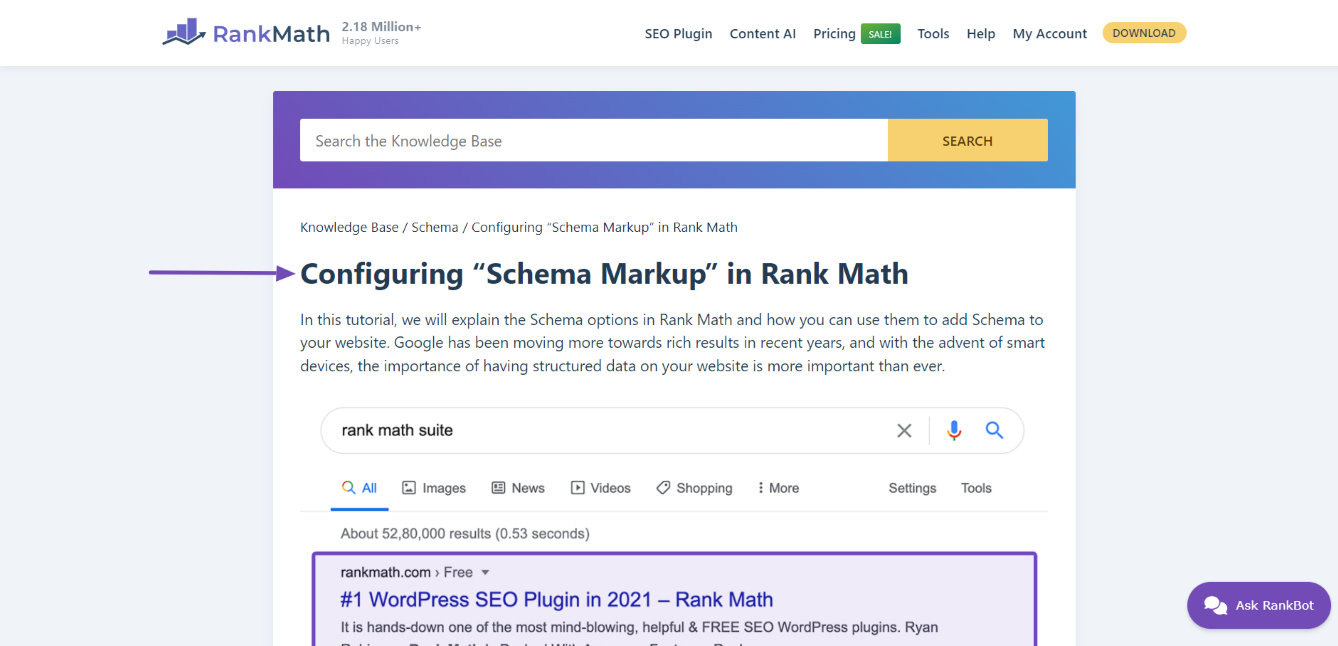The image size is (1338, 646).
Task: Open the Content AI menu
Action: pos(763,33)
